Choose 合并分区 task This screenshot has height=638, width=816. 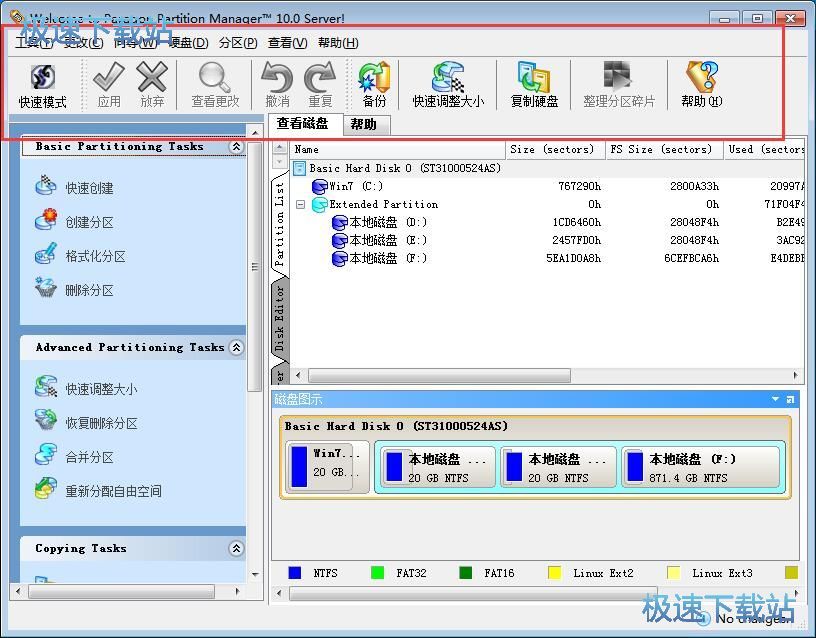click(x=74, y=456)
